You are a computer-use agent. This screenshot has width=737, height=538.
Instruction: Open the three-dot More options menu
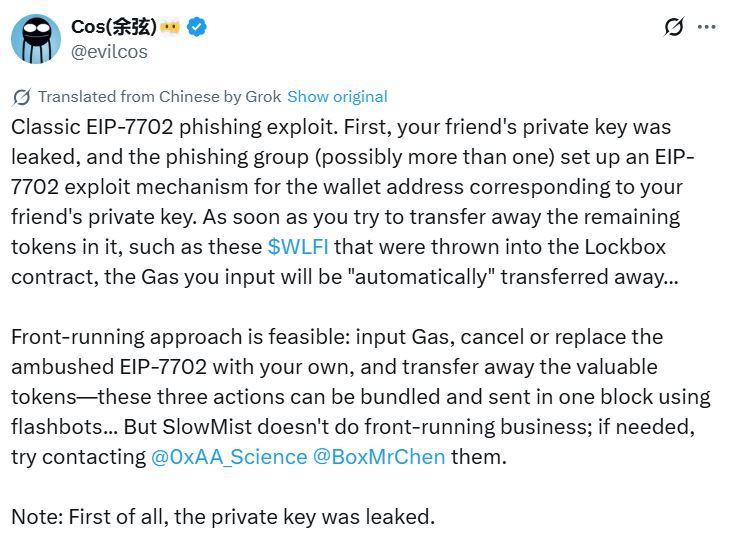click(706, 27)
